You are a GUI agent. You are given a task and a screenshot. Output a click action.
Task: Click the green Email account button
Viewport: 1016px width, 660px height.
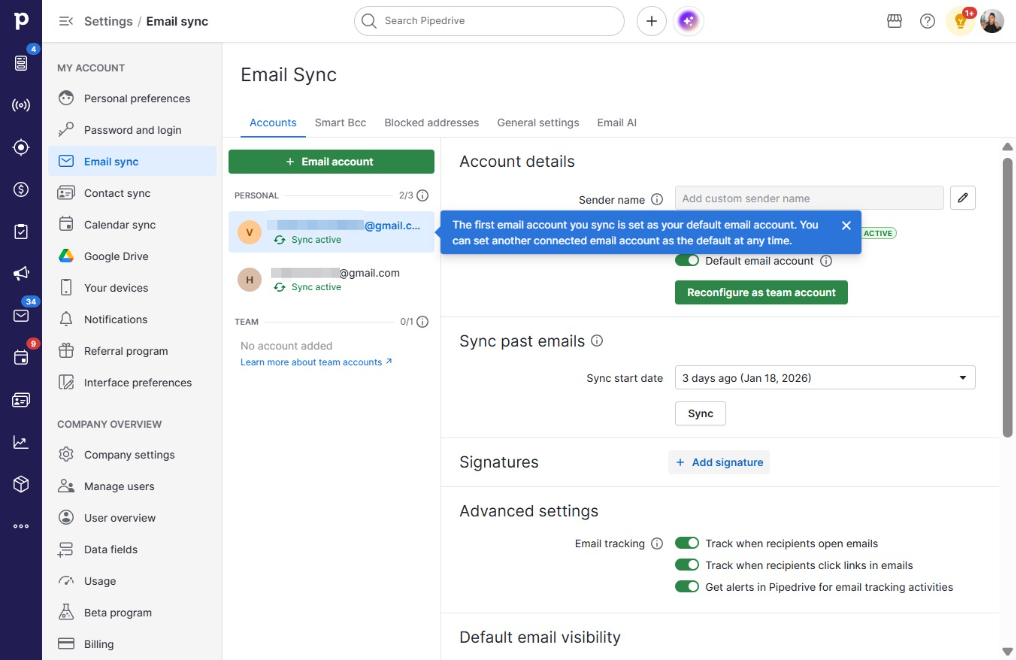[x=331, y=161]
